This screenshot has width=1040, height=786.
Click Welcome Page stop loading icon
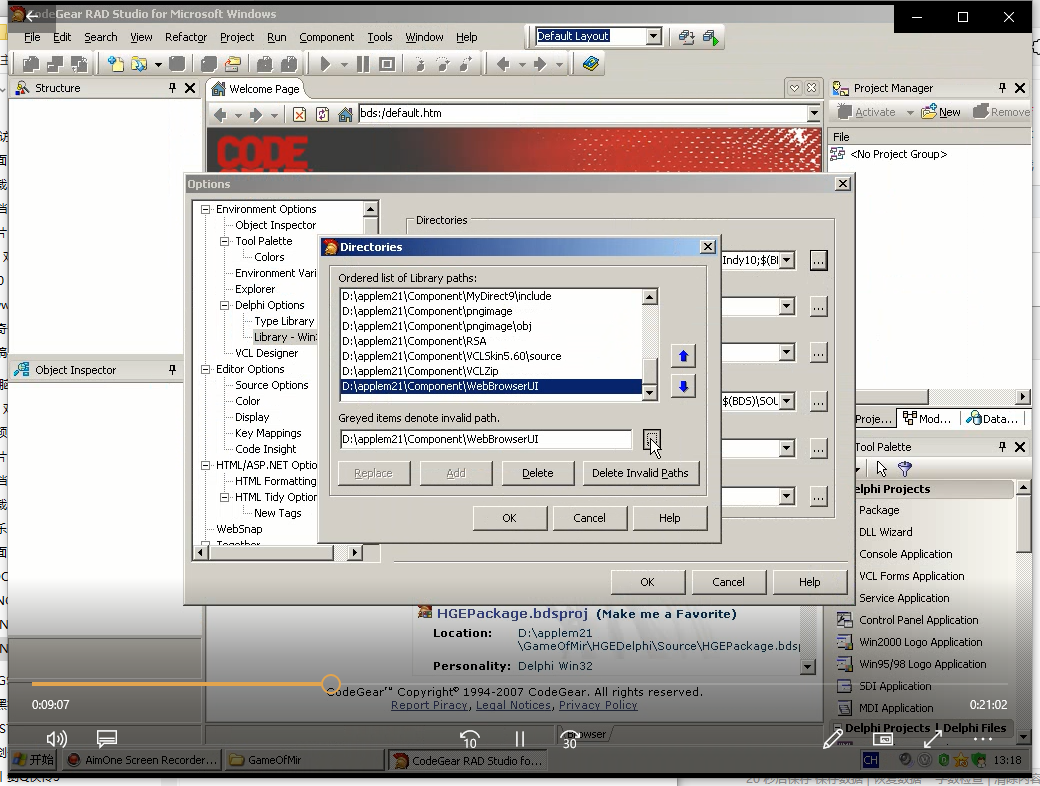[x=300, y=115]
